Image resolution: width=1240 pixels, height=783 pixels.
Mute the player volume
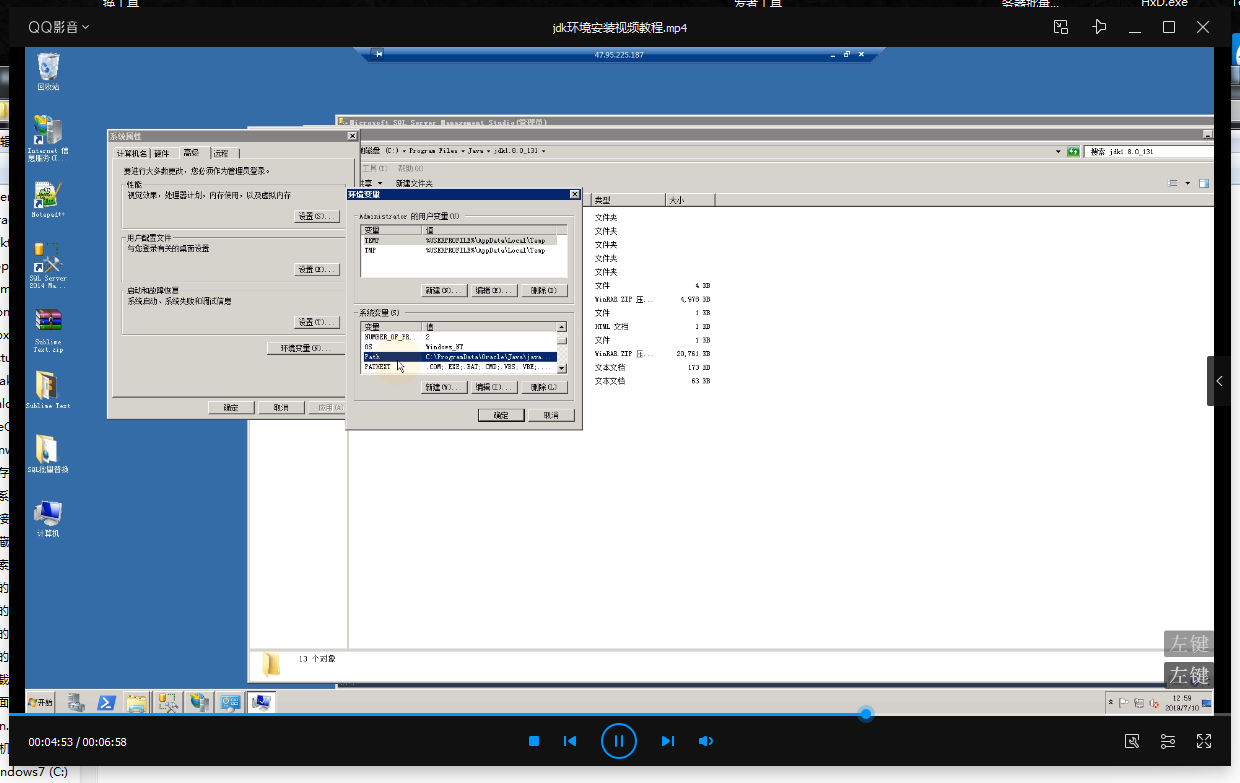(x=706, y=741)
